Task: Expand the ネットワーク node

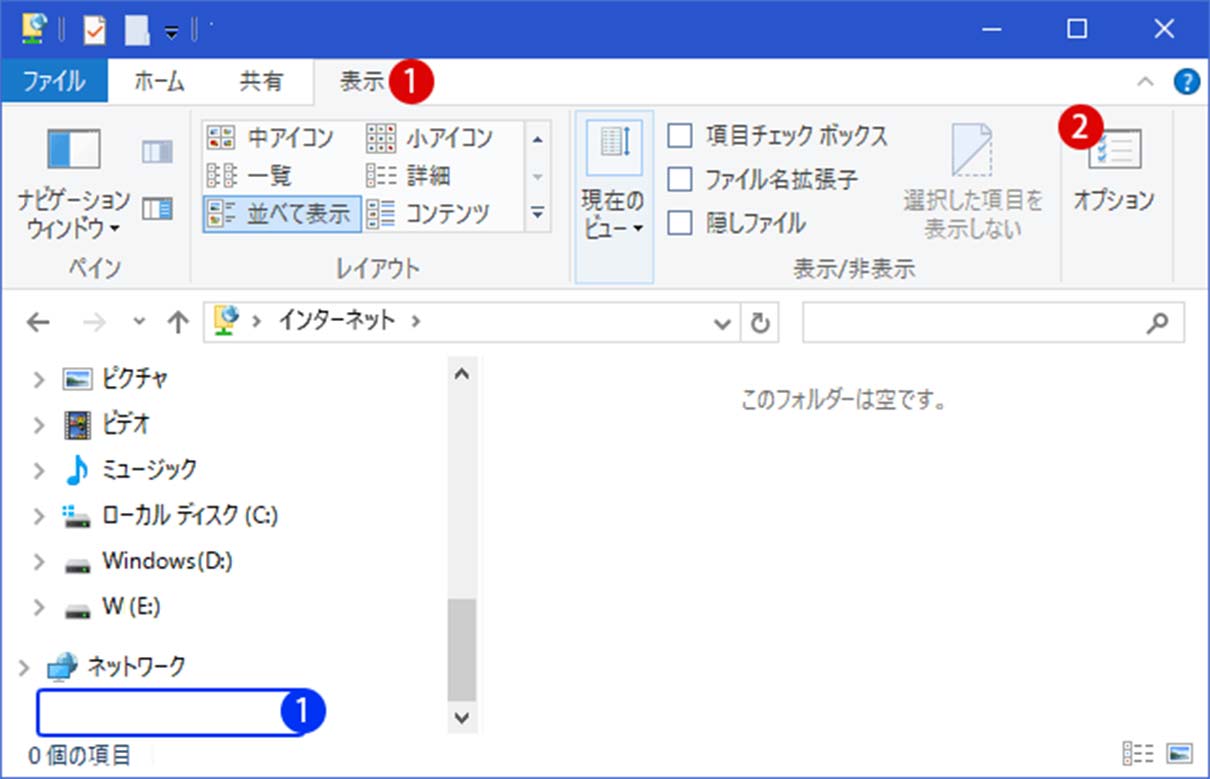Action: click(x=24, y=666)
